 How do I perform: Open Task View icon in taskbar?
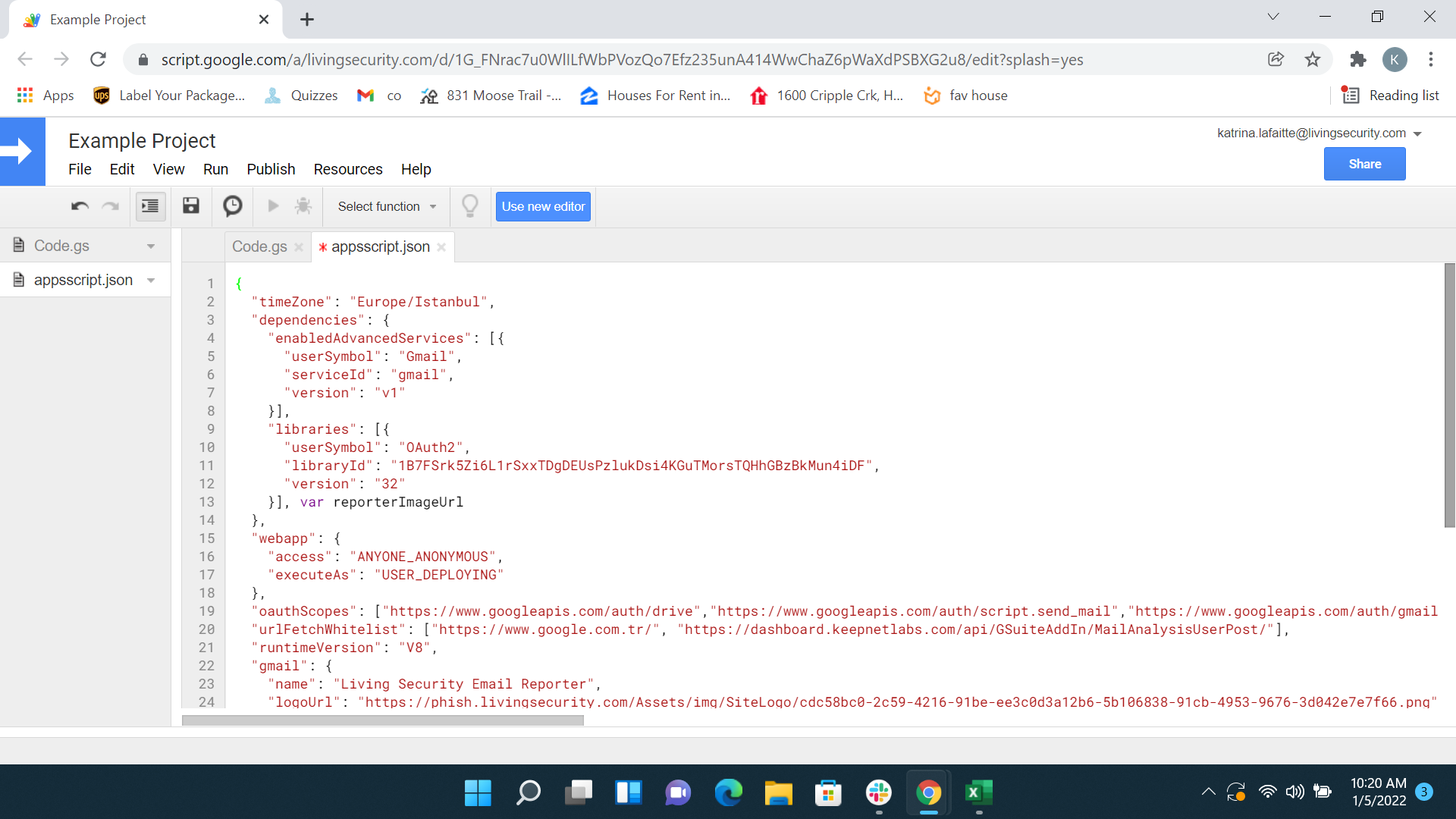coord(579,793)
